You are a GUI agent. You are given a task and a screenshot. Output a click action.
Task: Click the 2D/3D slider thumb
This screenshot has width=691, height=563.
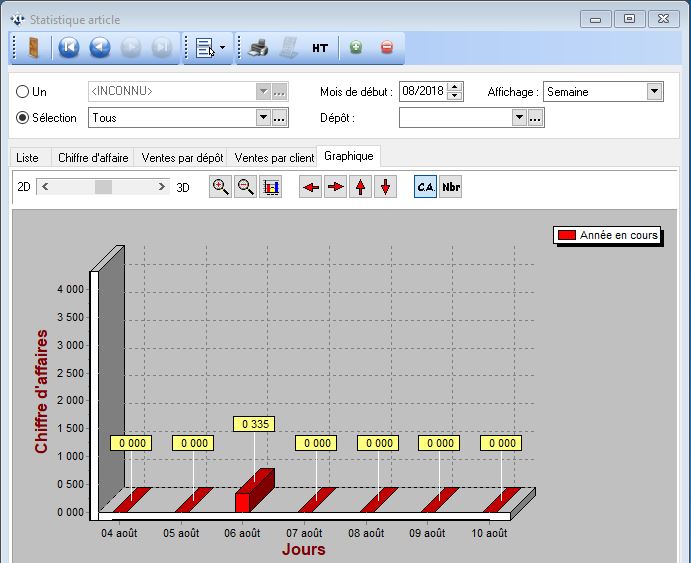[x=103, y=187]
